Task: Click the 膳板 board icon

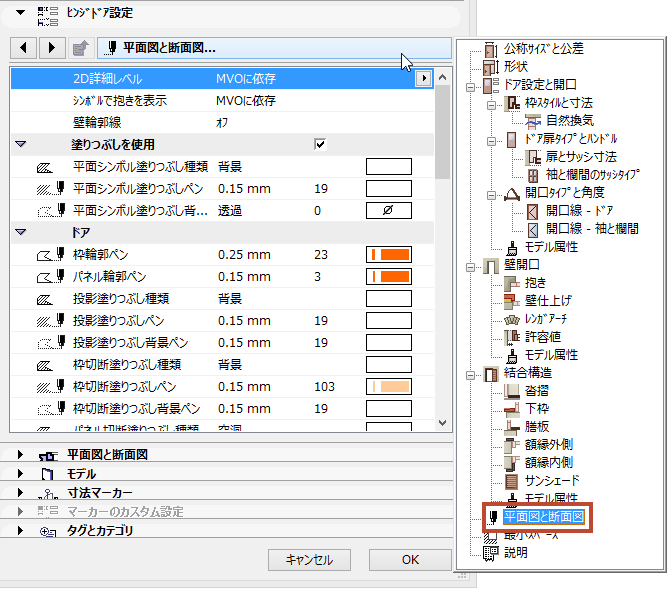Action: click(512, 427)
